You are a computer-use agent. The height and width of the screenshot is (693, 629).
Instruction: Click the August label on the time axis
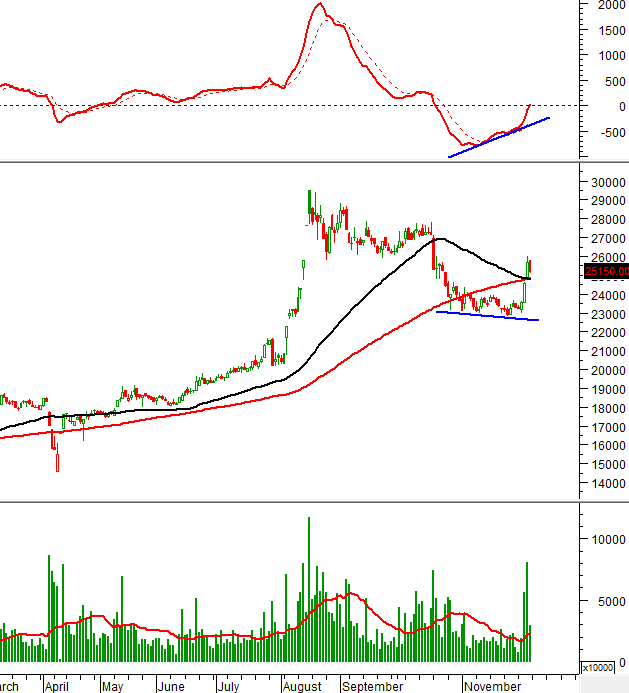pyautogui.click(x=302, y=687)
